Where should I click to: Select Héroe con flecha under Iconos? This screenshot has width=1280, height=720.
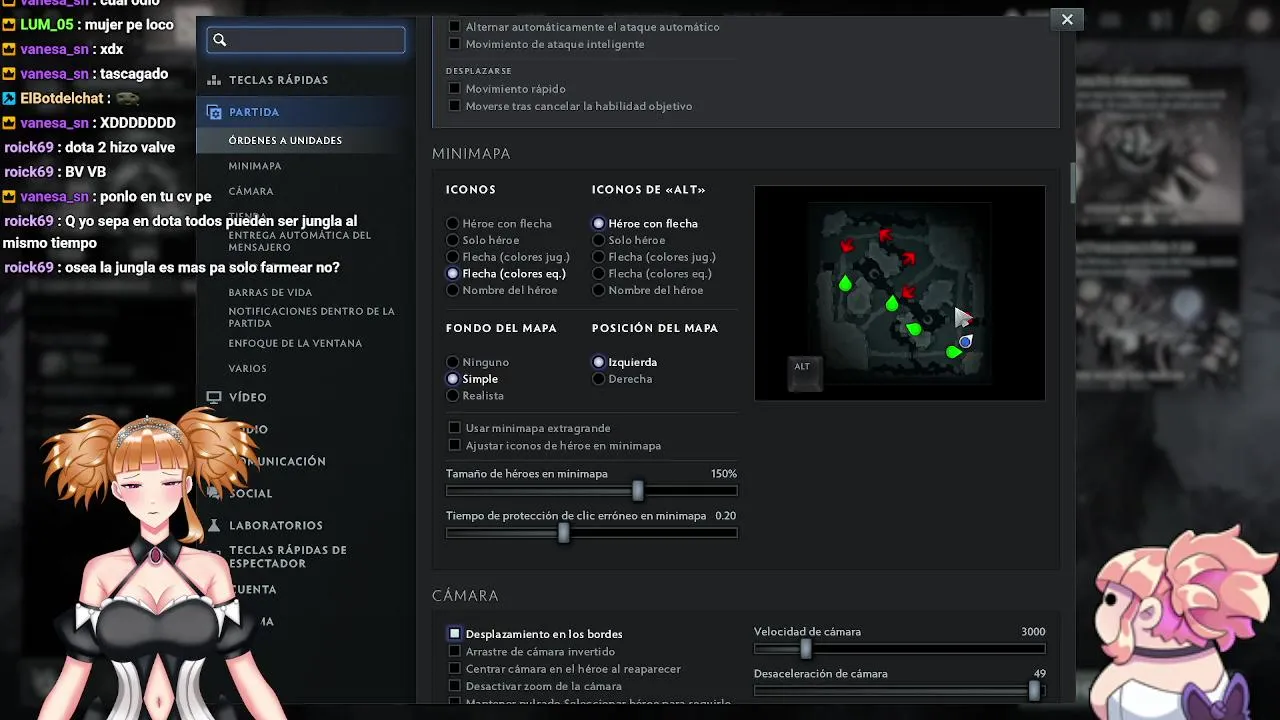453,224
